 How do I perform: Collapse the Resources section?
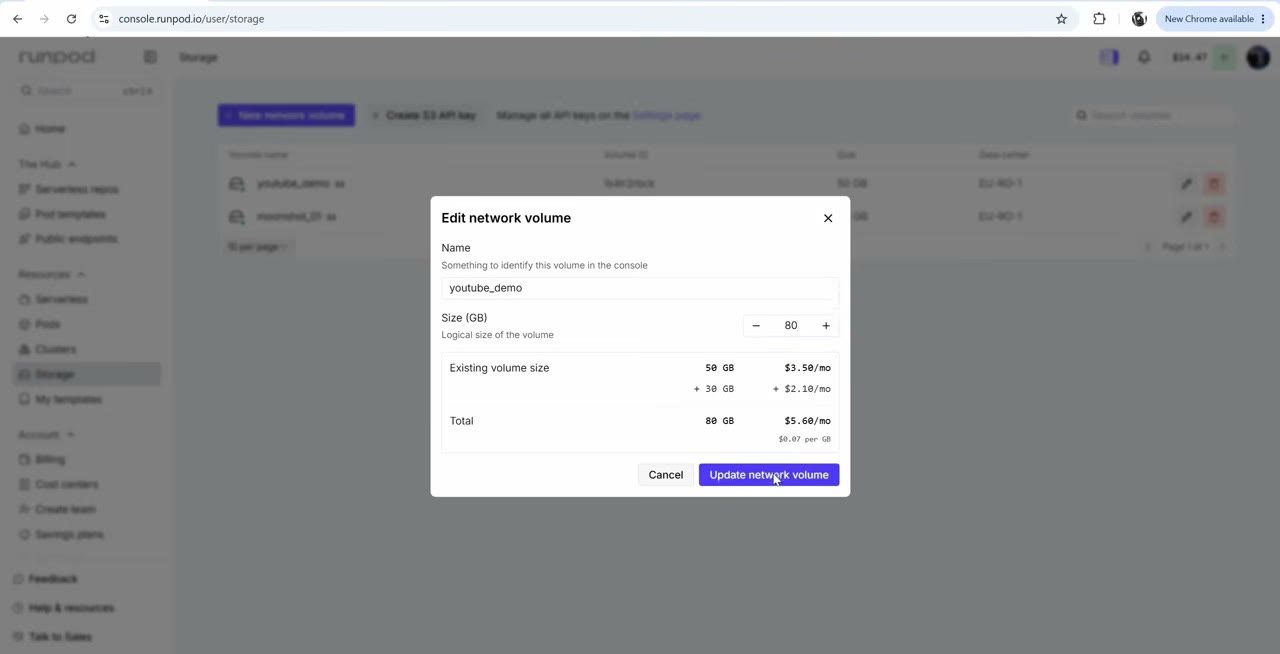point(52,274)
